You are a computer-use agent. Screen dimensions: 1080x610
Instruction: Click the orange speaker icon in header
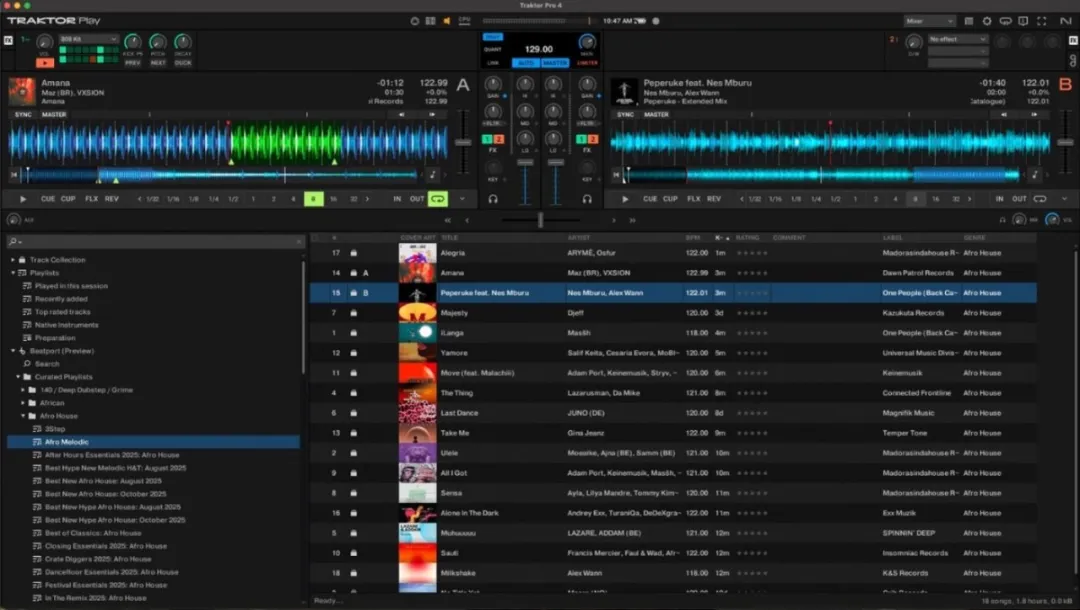(x=446, y=21)
